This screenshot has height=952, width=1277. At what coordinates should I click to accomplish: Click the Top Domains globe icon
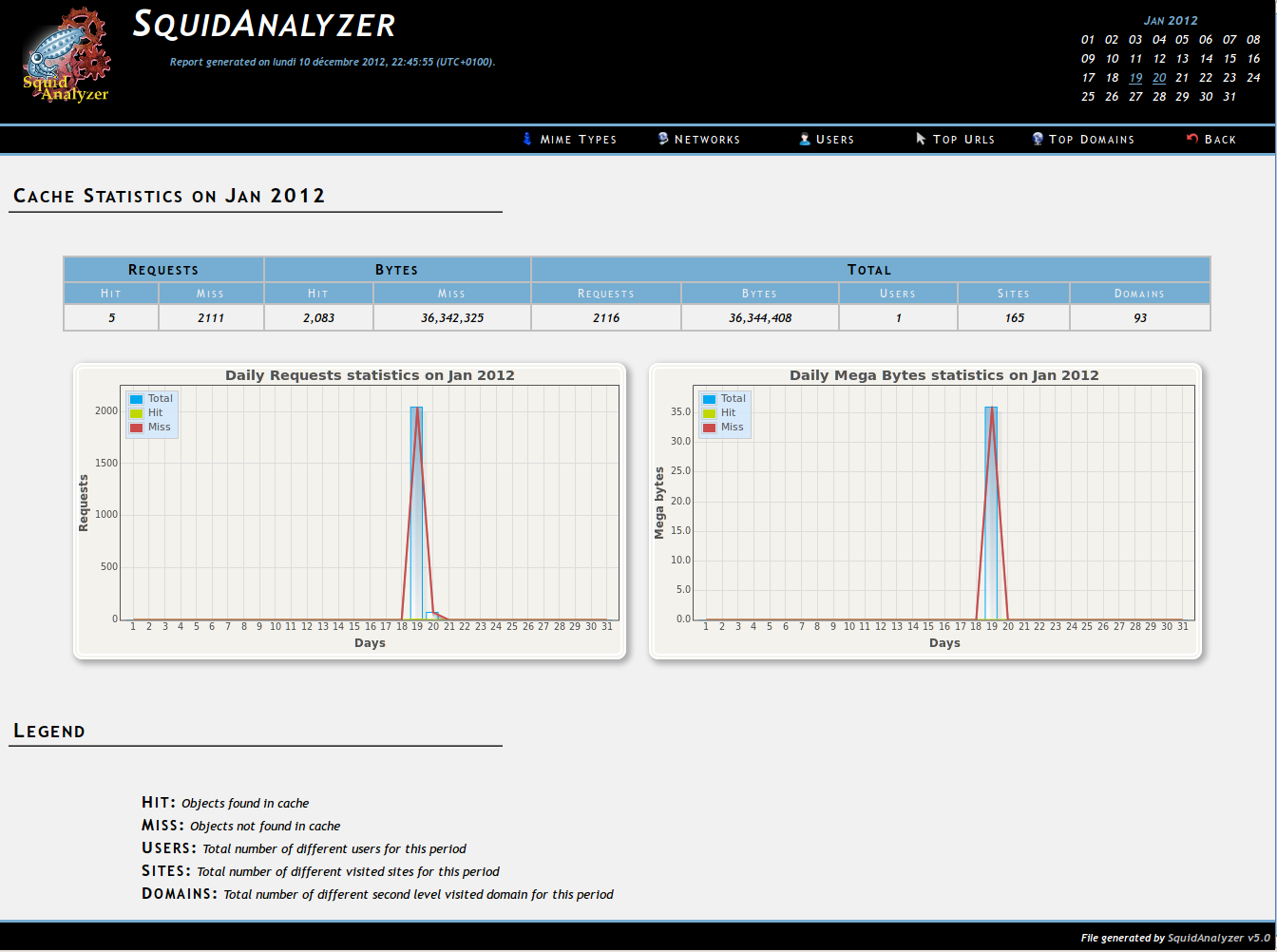click(1038, 139)
